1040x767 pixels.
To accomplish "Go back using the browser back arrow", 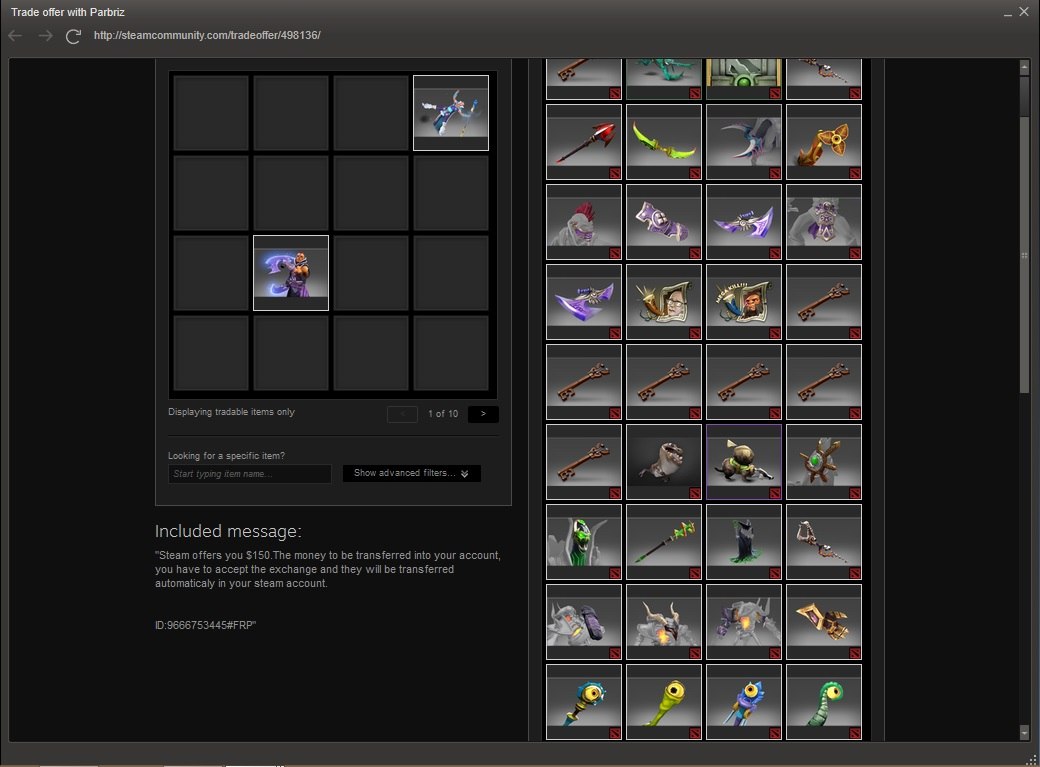I will 15,36.
